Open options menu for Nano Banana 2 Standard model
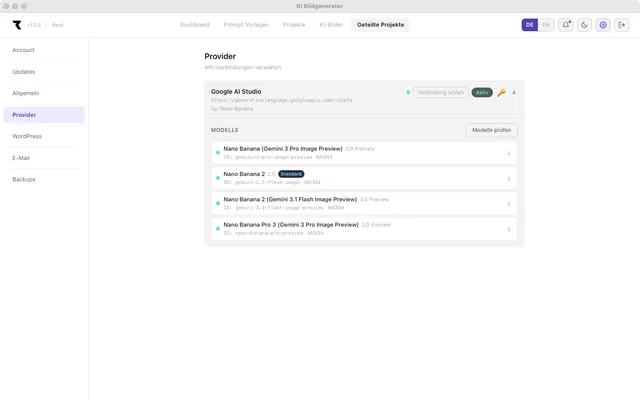This screenshot has width=640, height=400. coord(509,178)
